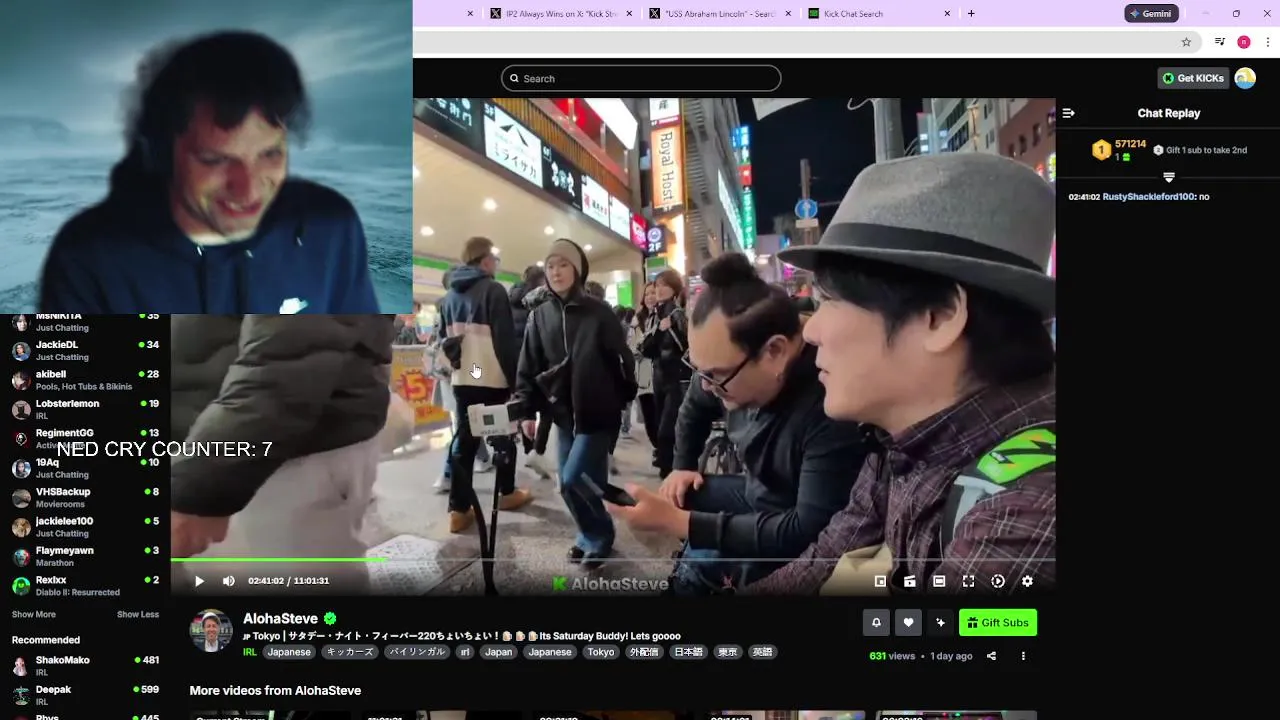Switch to IP2 Always Wins tab
This screenshot has height=720, width=1280.
coord(562,13)
